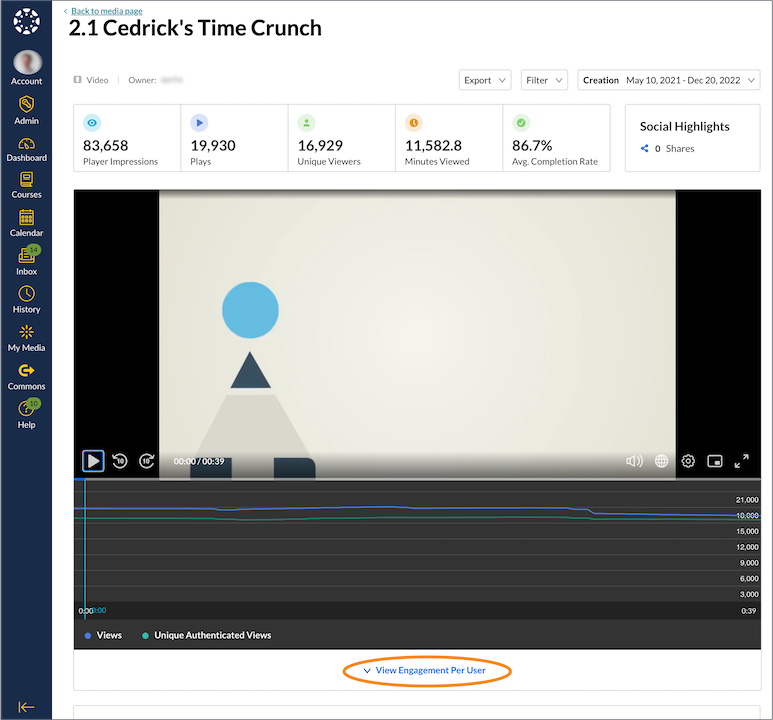Click the 0:39 chart end time label
This screenshot has height=720, width=773.
click(x=748, y=611)
